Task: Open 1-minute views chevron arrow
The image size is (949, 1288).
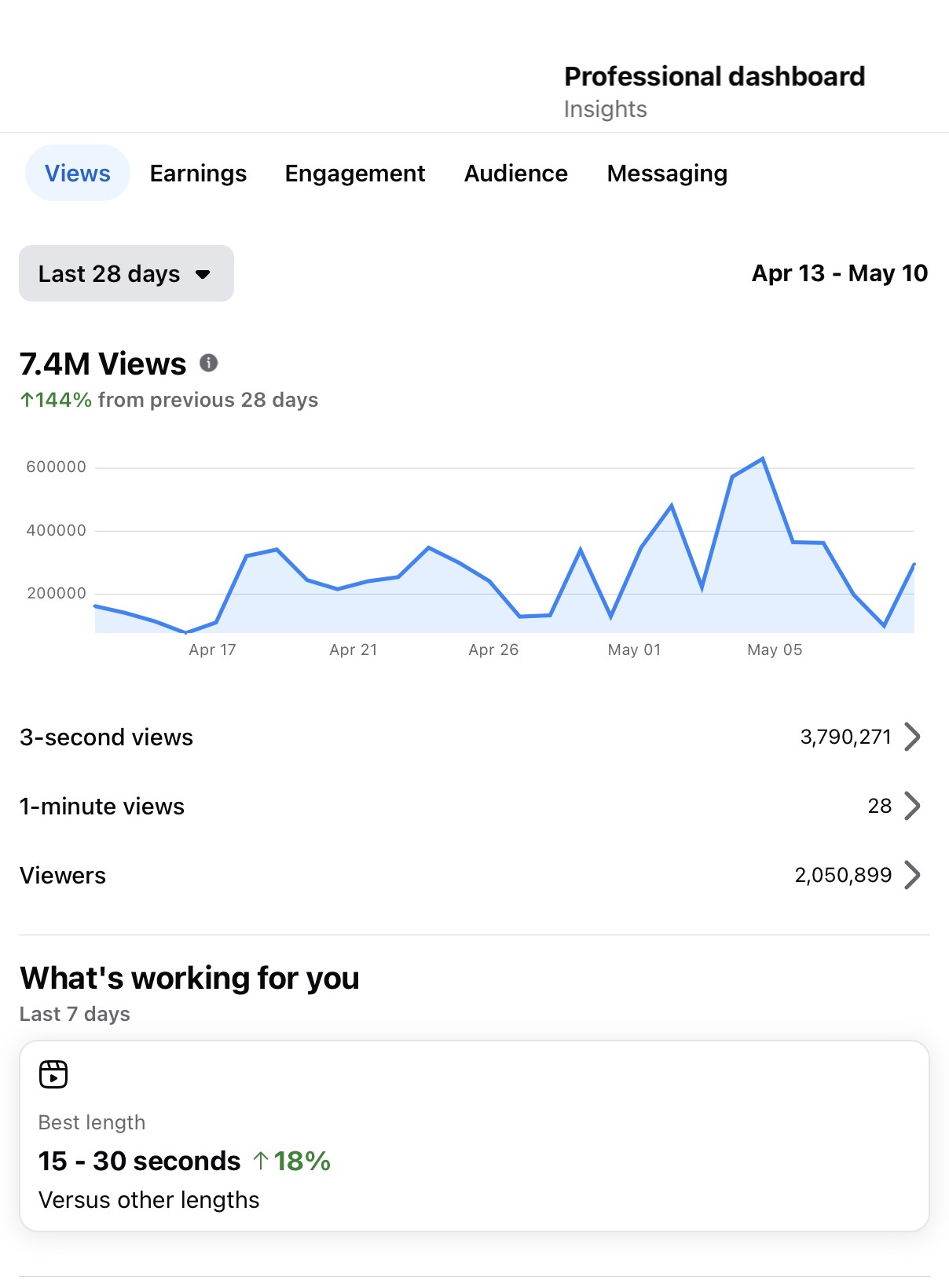Action: click(912, 806)
